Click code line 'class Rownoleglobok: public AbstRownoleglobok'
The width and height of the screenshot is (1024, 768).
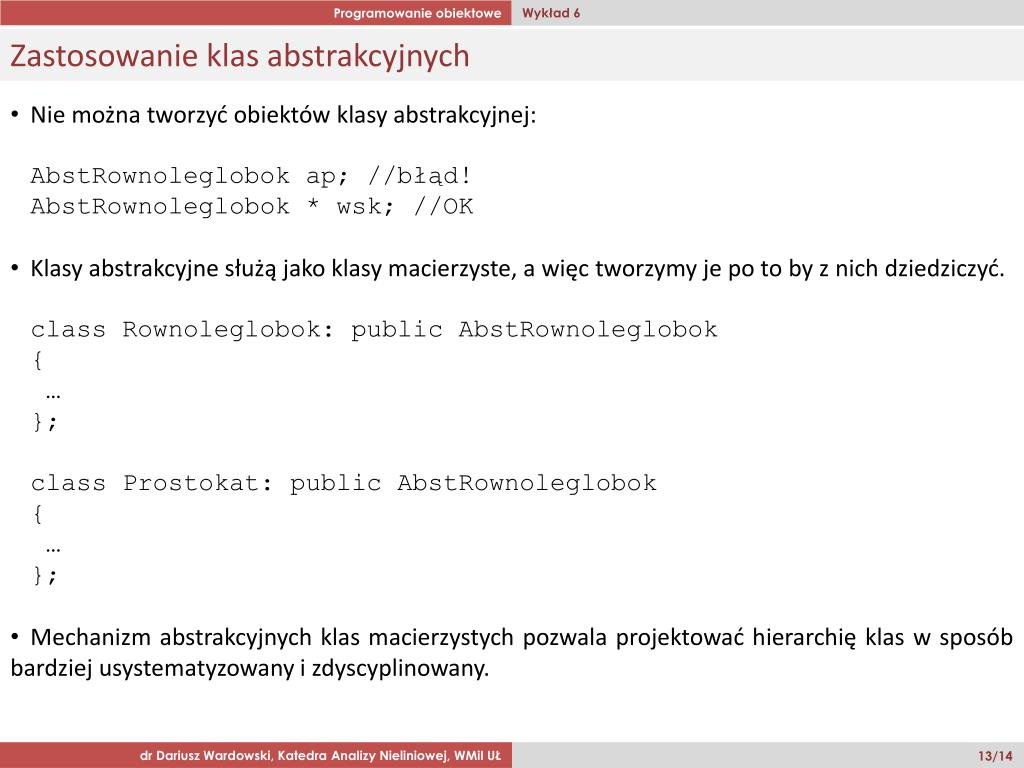click(374, 330)
